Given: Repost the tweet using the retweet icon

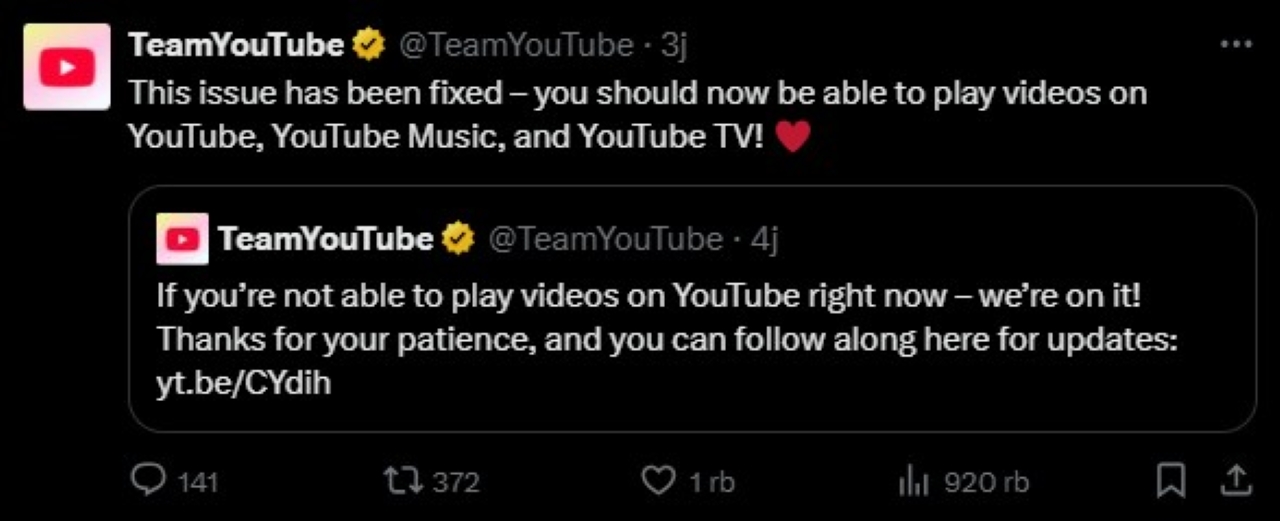Looking at the screenshot, I should click(405, 481).
